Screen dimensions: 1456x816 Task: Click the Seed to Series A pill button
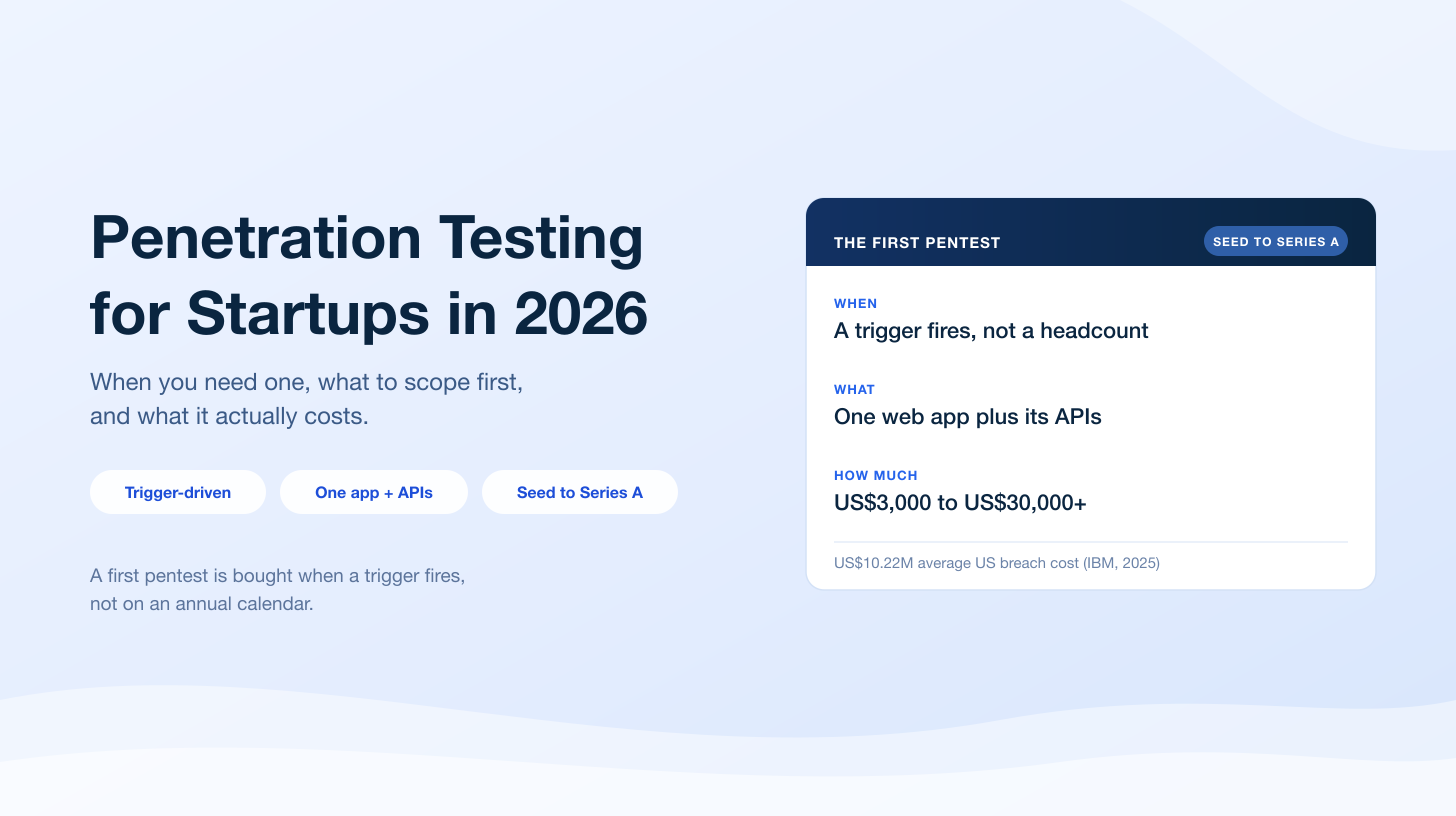(x=580, y=492)
